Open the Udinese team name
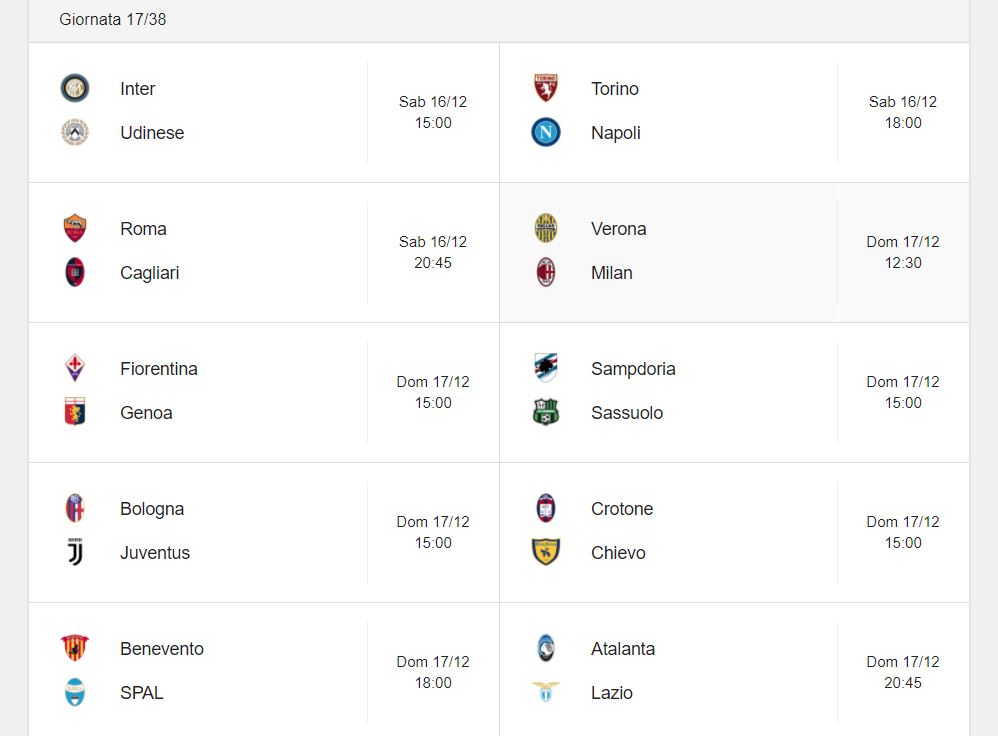The image size is (998, 736). (152, 132)
